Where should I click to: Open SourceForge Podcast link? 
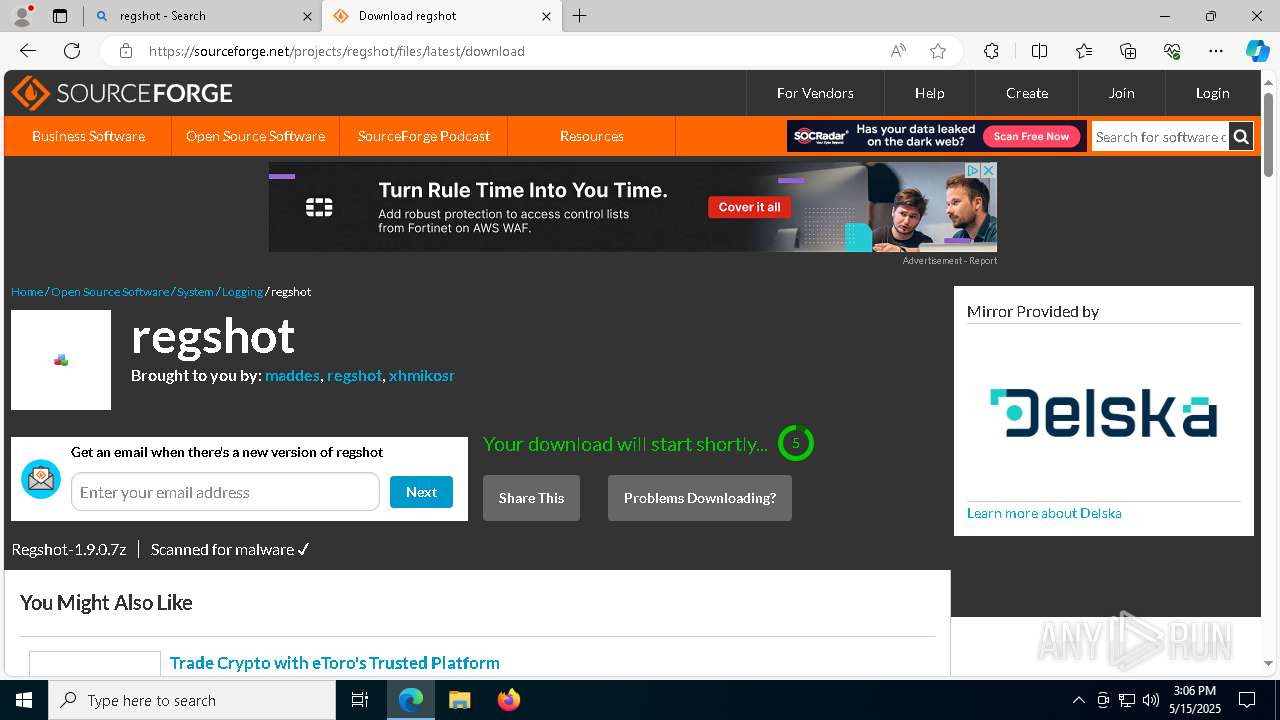click(x=424, y=136)
